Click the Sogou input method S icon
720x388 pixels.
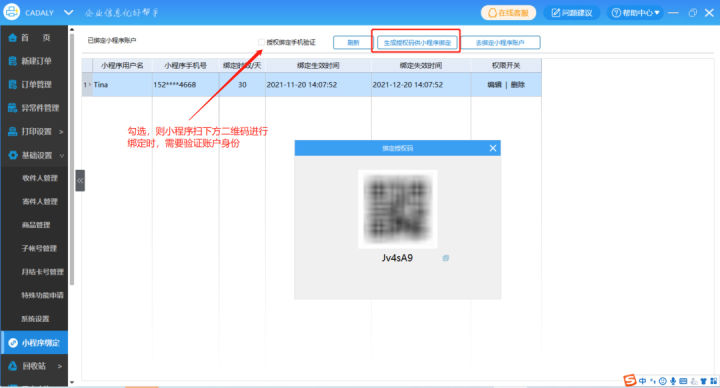point(630,380)
